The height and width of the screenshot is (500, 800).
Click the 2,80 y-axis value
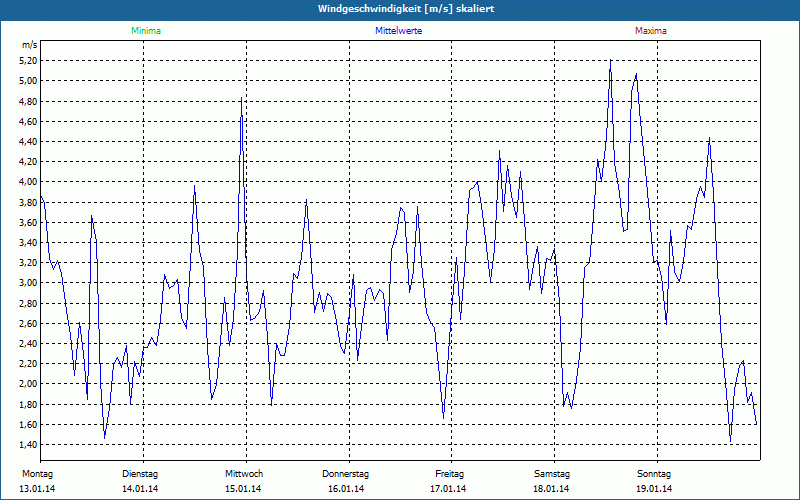(29, 303)
